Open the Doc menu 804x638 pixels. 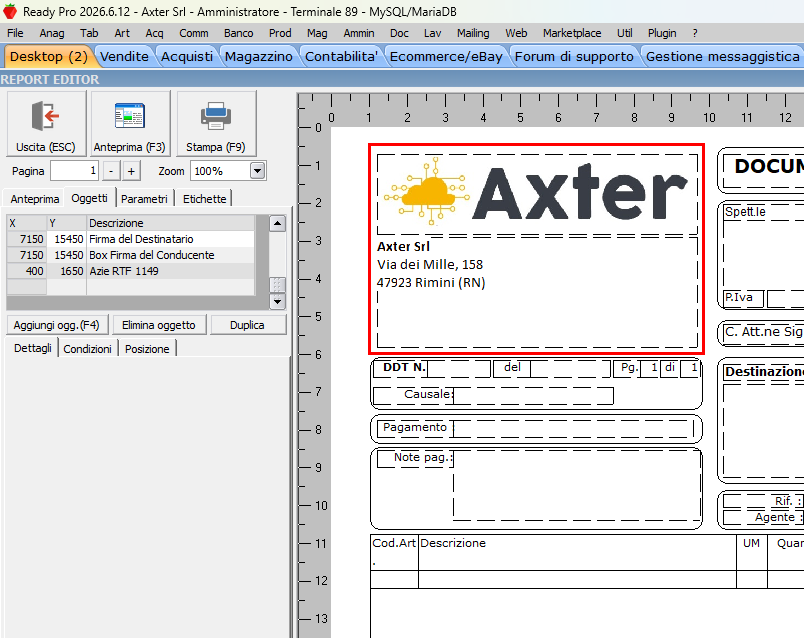[x=399, y=33]
